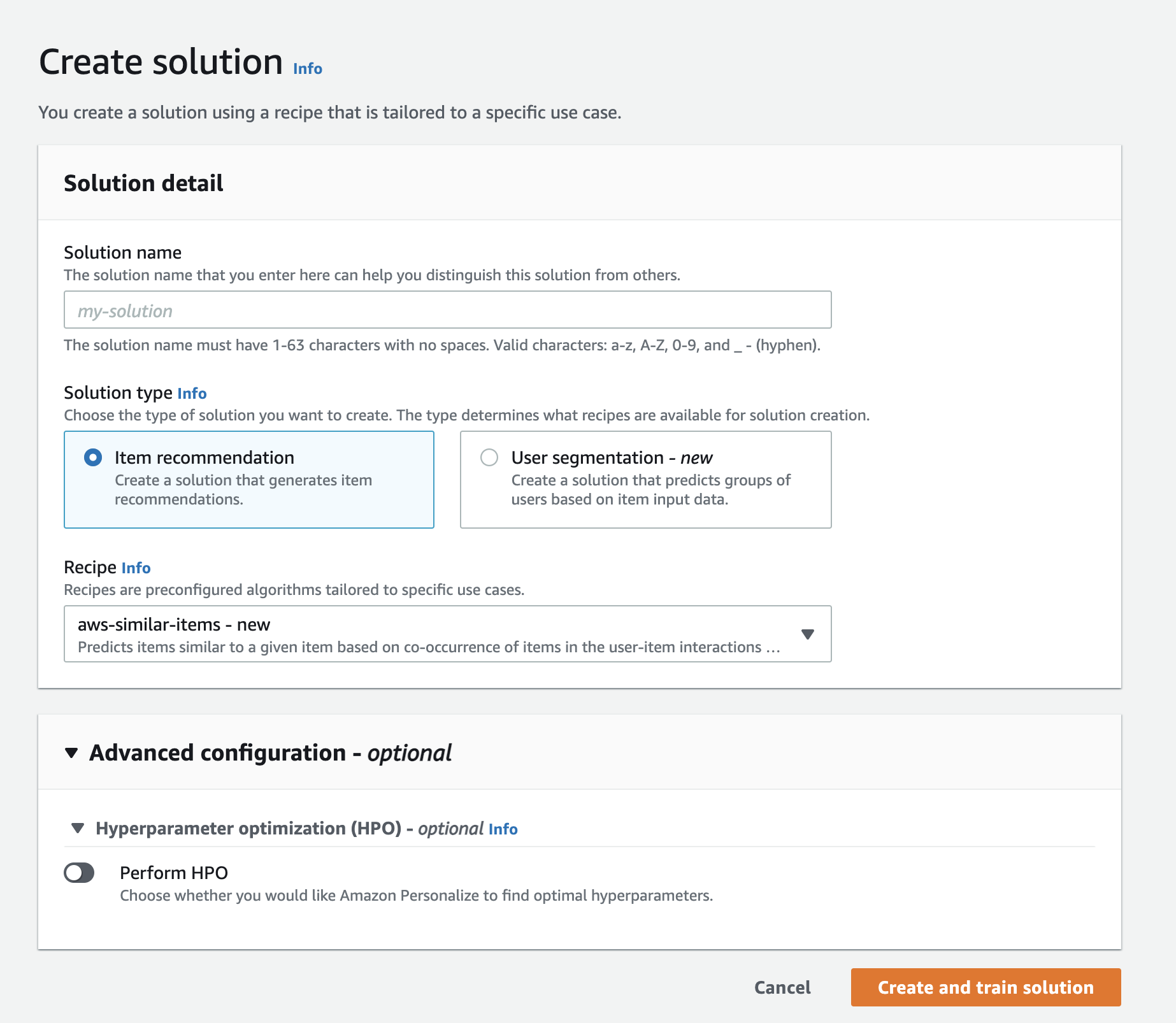Image resolution: width=1176 pixels, height=1023 pixels.
Task: Click the User segmentation card description
Action: (x=650, y=489)
